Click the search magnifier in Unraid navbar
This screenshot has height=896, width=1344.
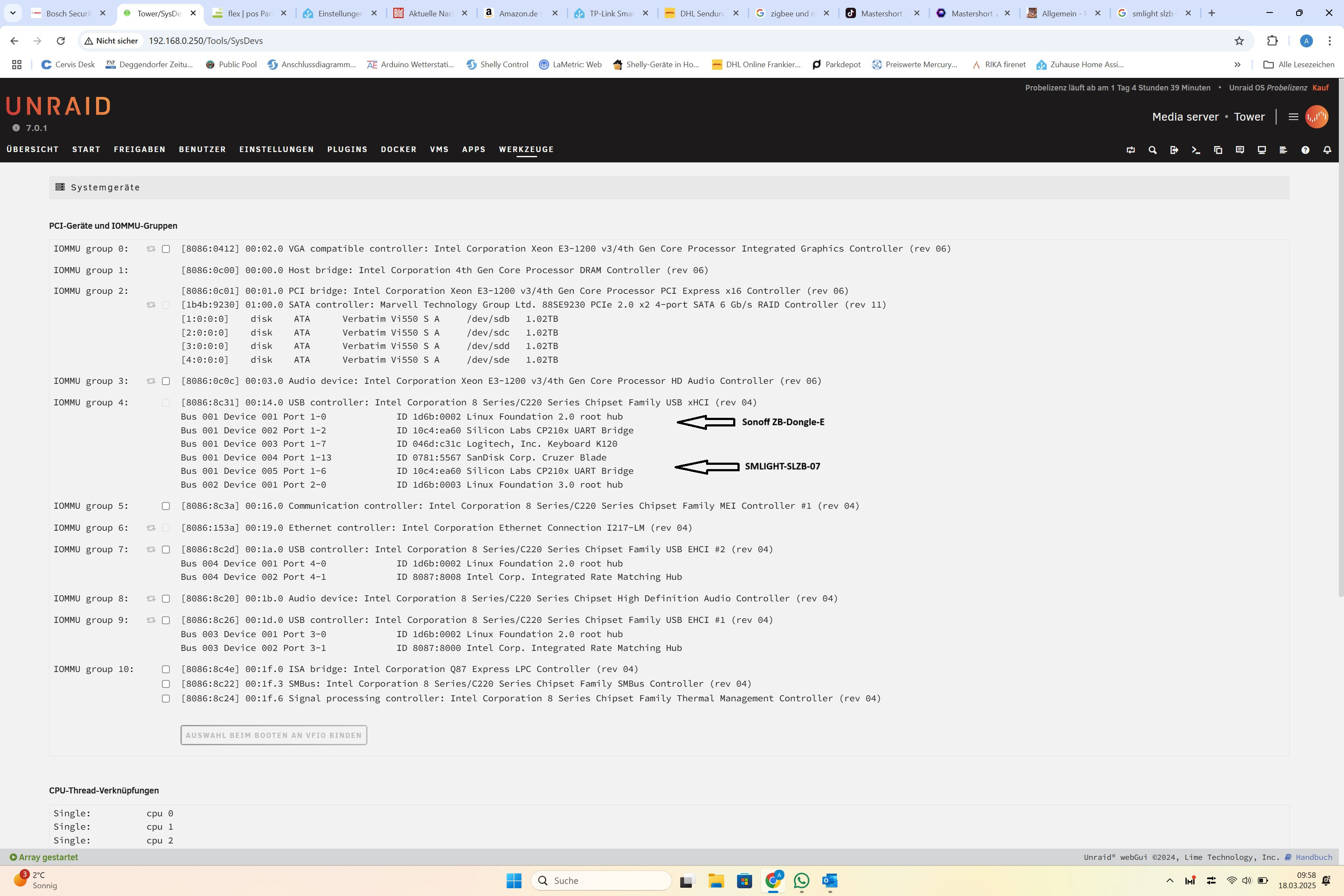tap(1153, 150)
